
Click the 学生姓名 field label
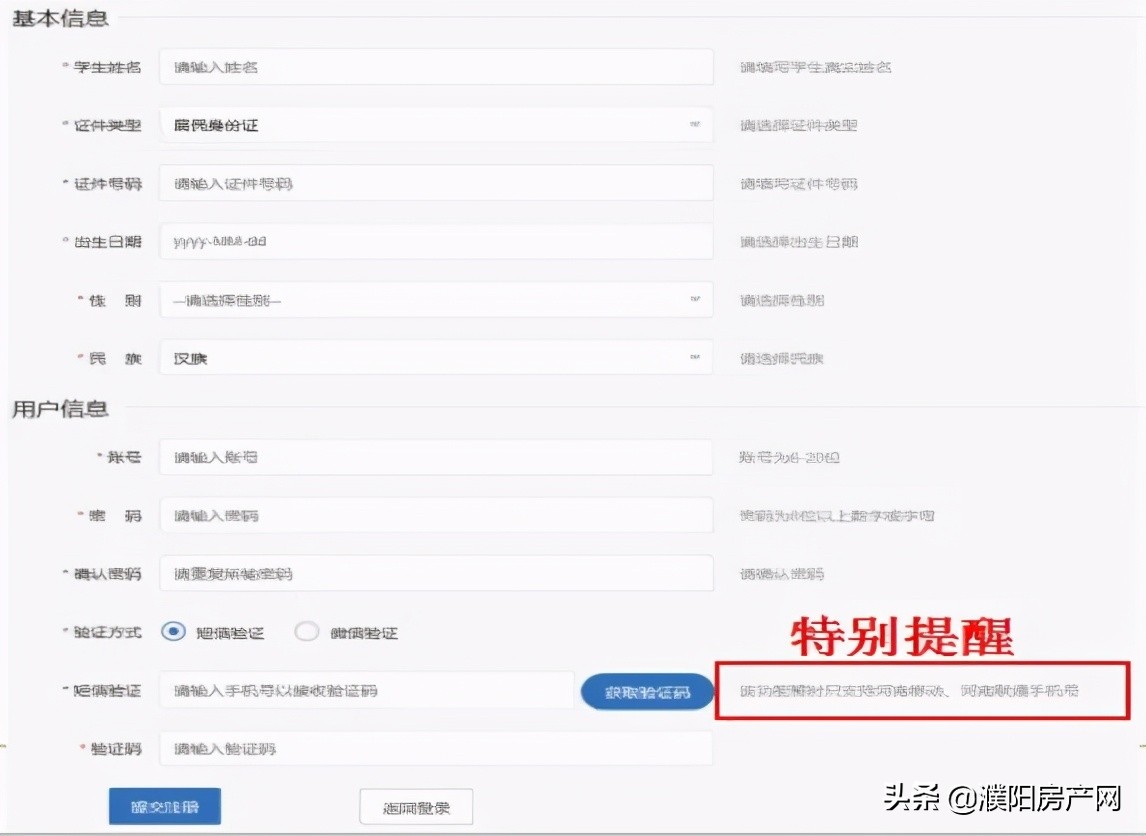click(107, 67)
